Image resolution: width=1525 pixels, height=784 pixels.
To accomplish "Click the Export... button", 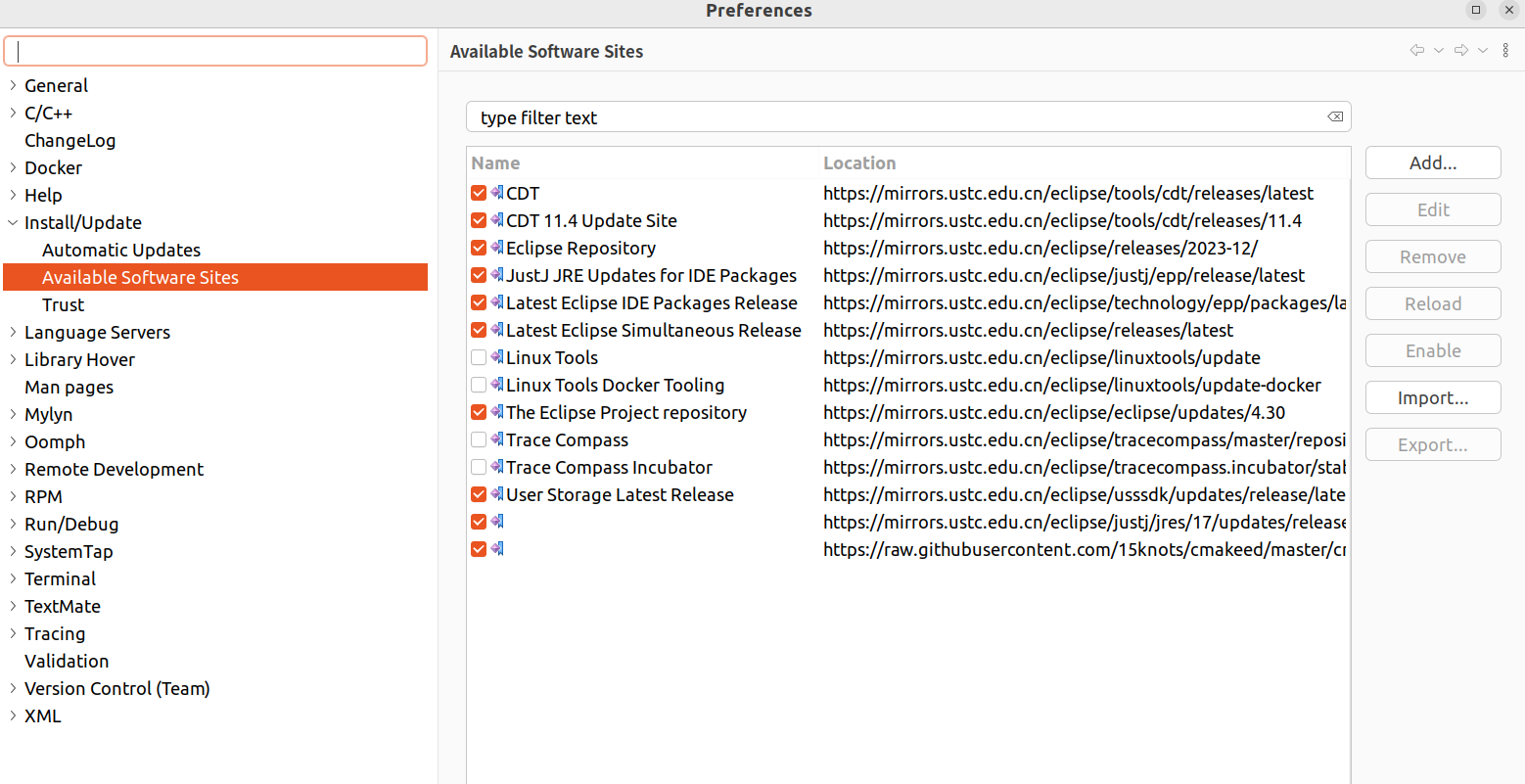I will [1433, 444].
